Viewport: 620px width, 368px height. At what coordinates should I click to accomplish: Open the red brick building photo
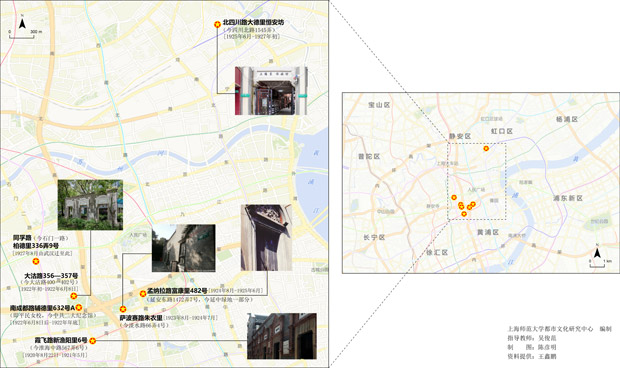pos(282,336)
